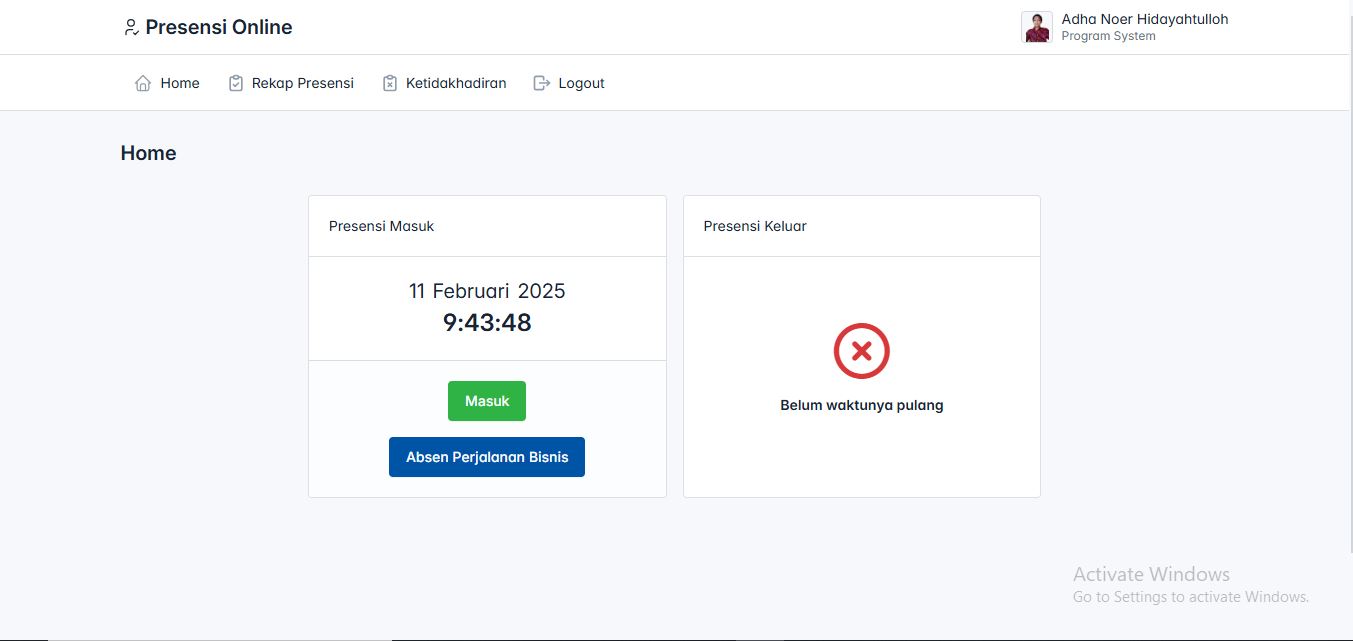The image size is (1353, 641).
Task: Click the Belum waktunya pulang message
Action: point(862,405)
